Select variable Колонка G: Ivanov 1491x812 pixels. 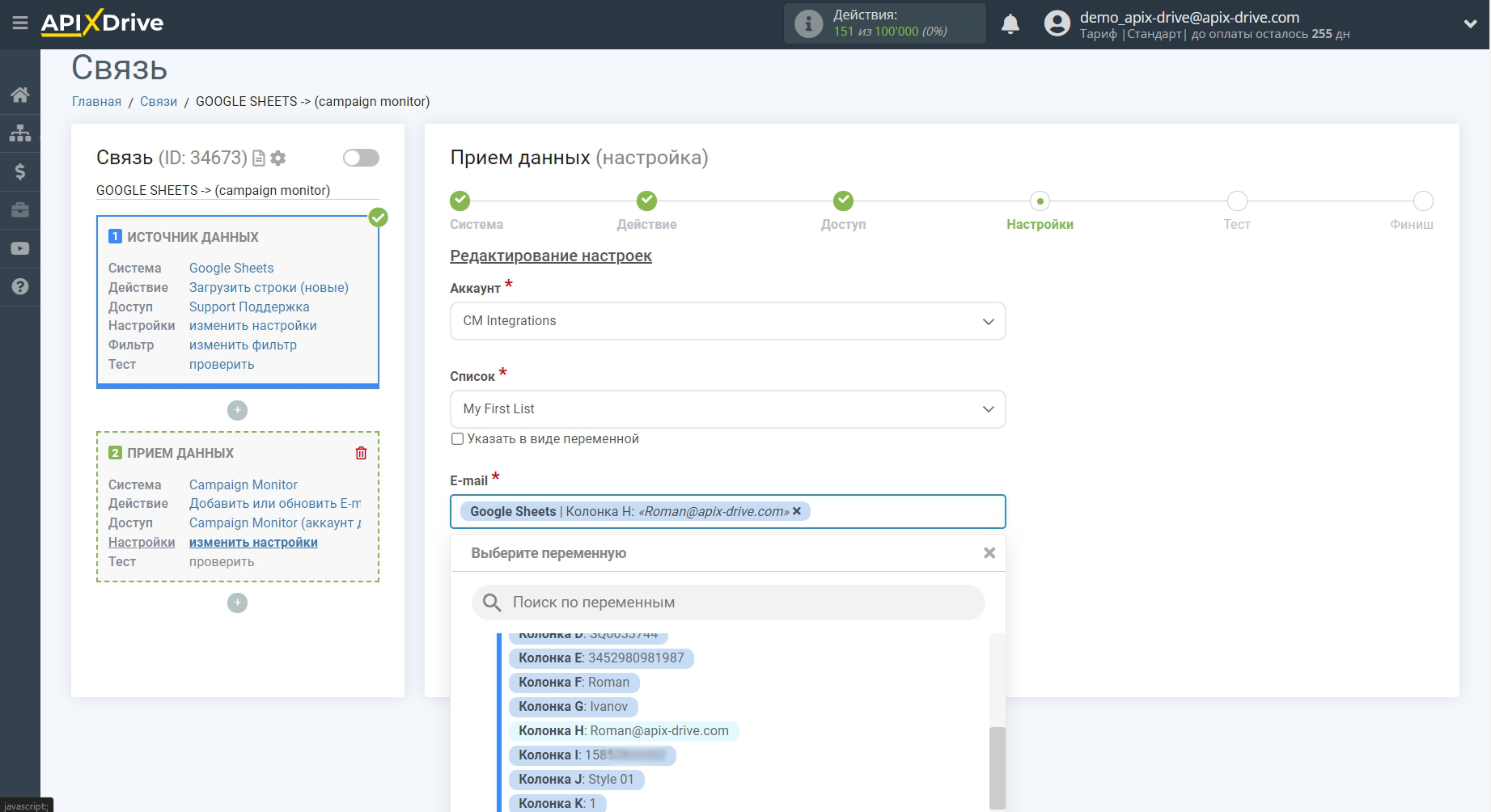coord(573,707)
